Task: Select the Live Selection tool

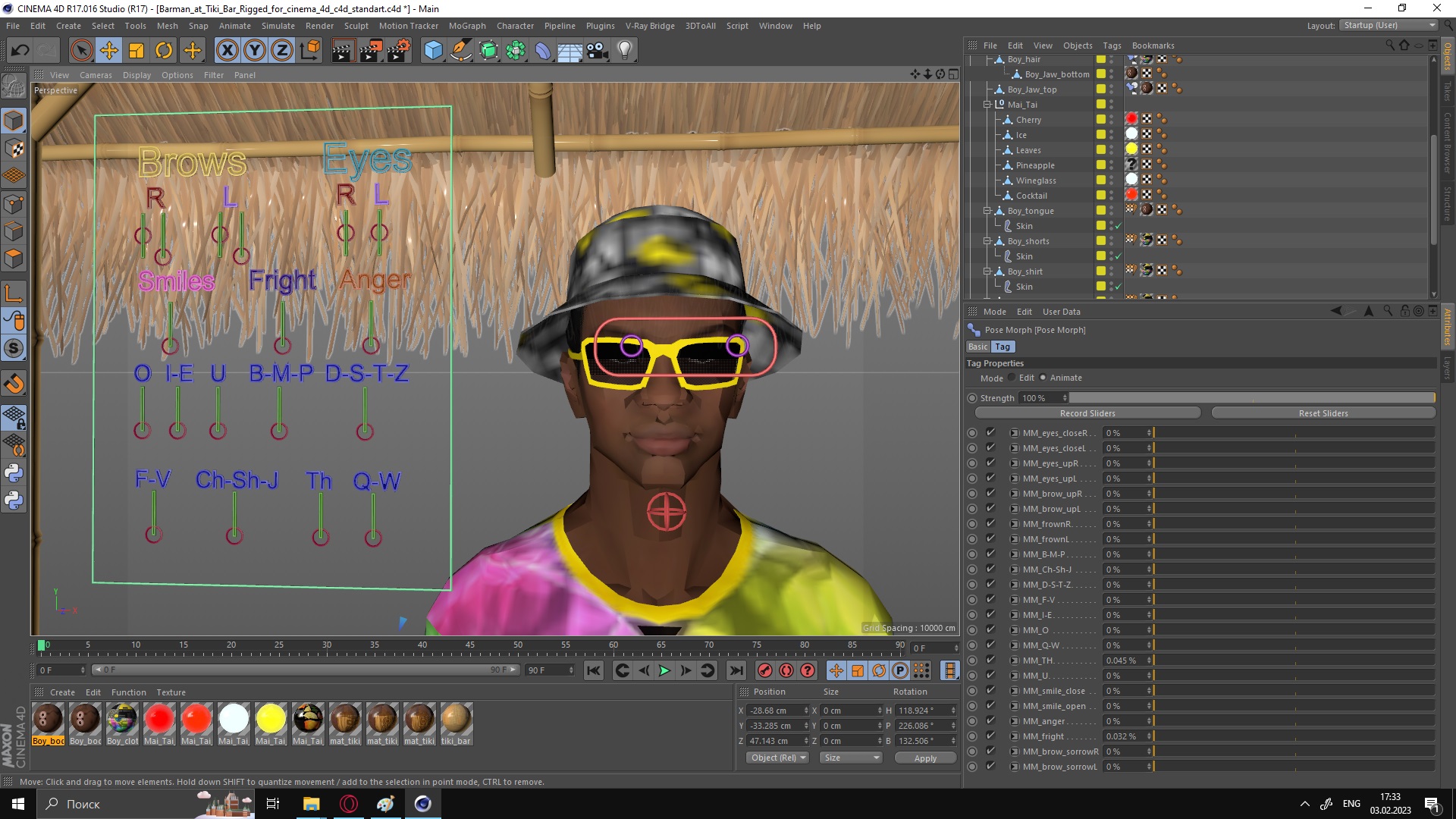Action: [x=81, y=51]
